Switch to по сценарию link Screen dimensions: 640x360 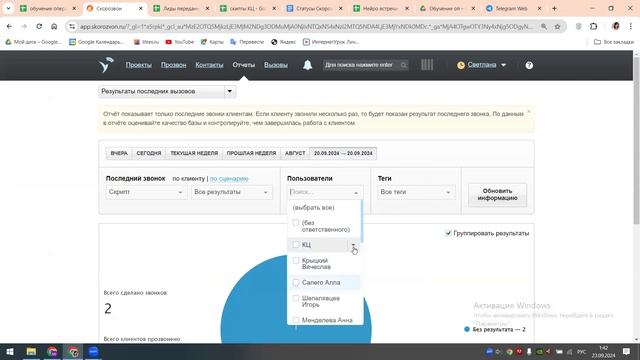tap(229, 178)
